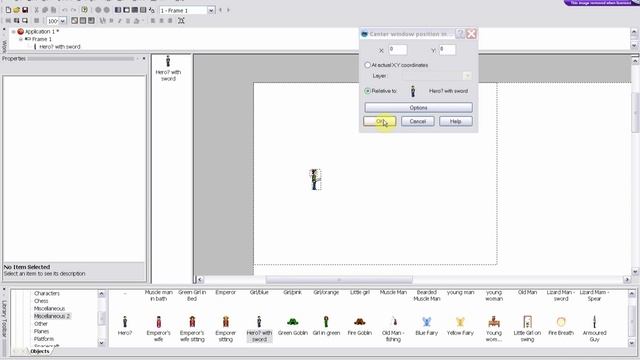This screenshot has width=640, height=360.
Task: Go to previous frame arrow
Action: 220,10
